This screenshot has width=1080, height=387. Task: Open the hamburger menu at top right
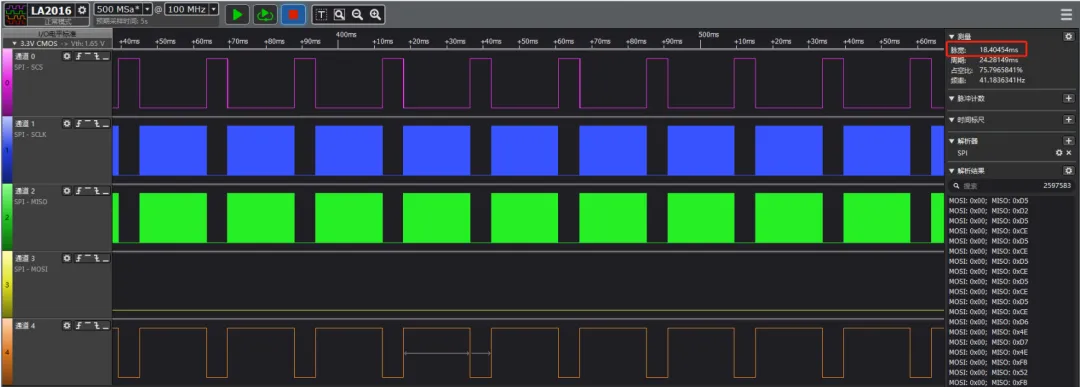(1066, 14)
